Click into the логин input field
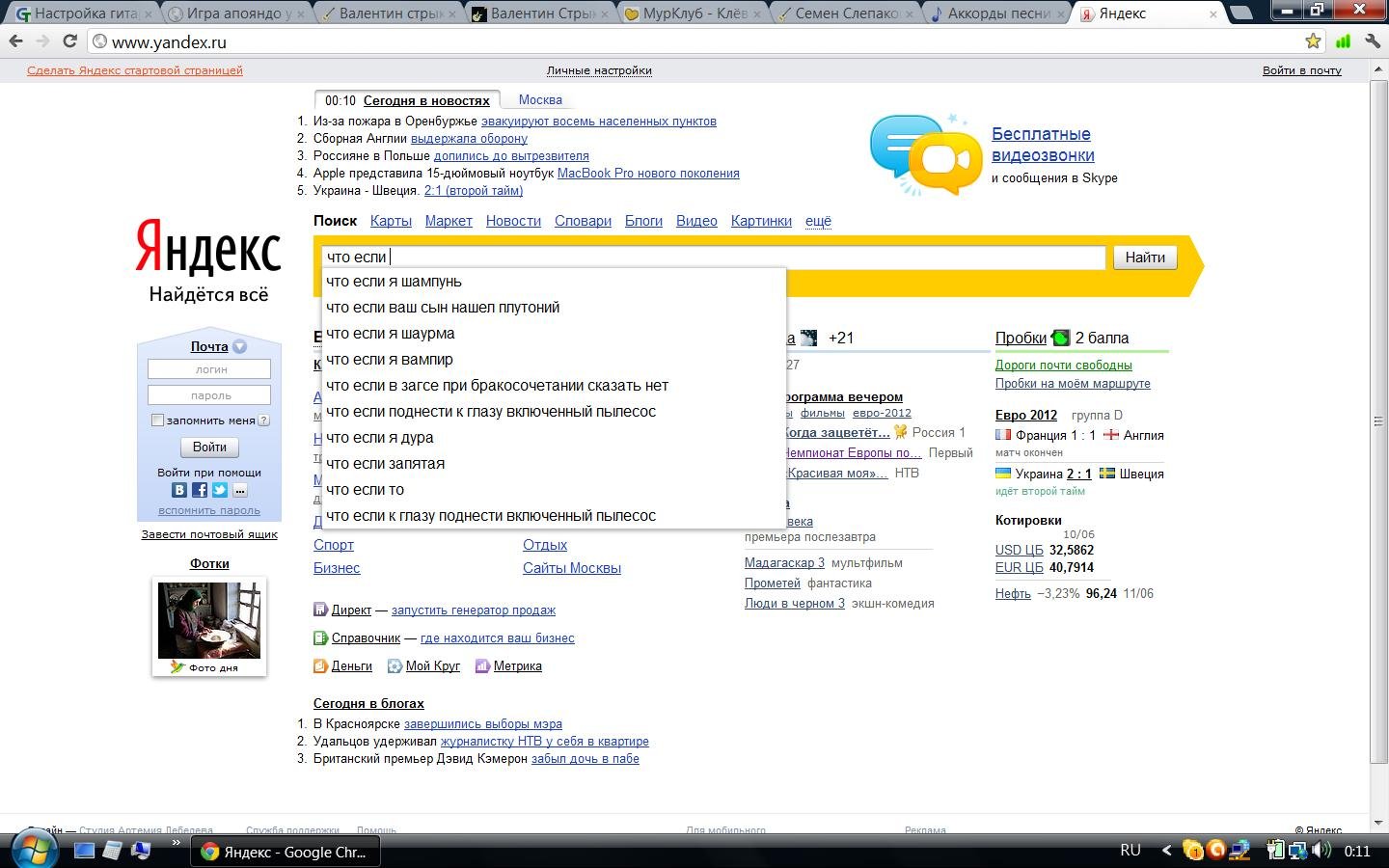 [x=209, y=369]
